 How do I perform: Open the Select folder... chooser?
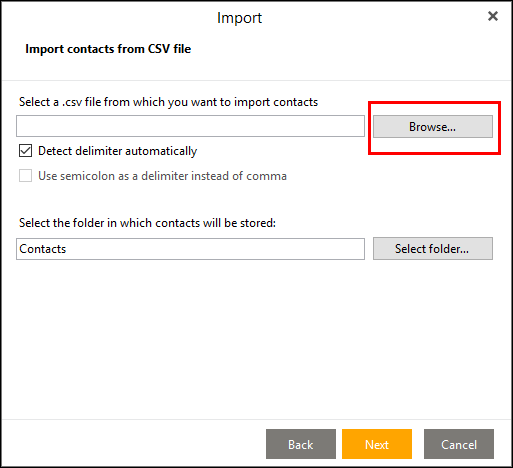coord(433,249)
